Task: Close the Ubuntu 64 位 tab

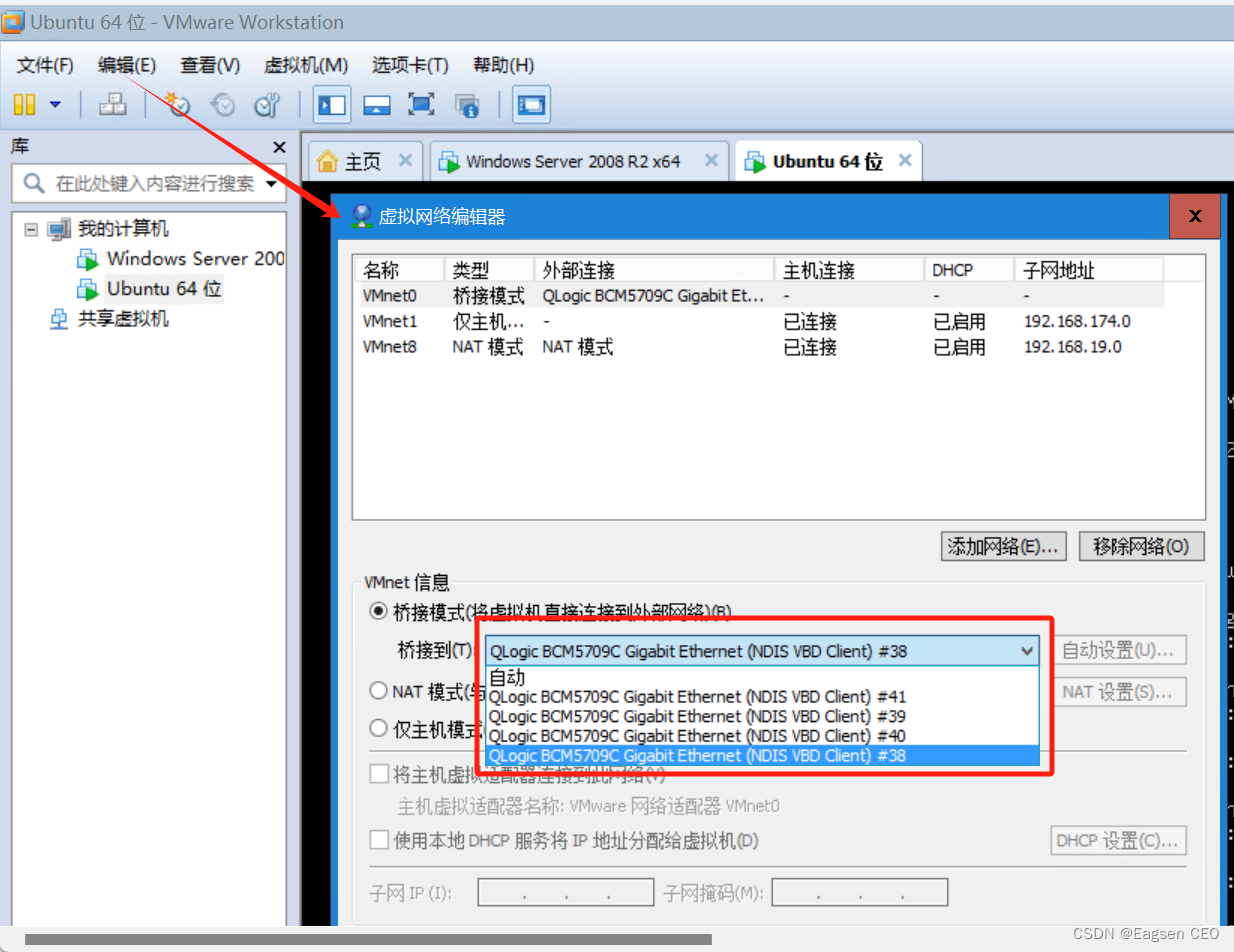Action: 905,160
